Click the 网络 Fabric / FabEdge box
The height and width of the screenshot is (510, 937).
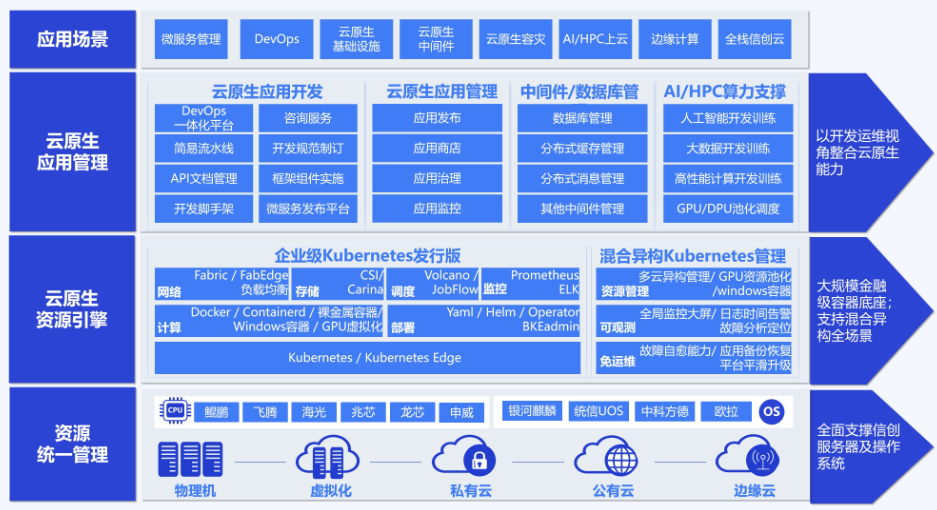coord(222,284)
